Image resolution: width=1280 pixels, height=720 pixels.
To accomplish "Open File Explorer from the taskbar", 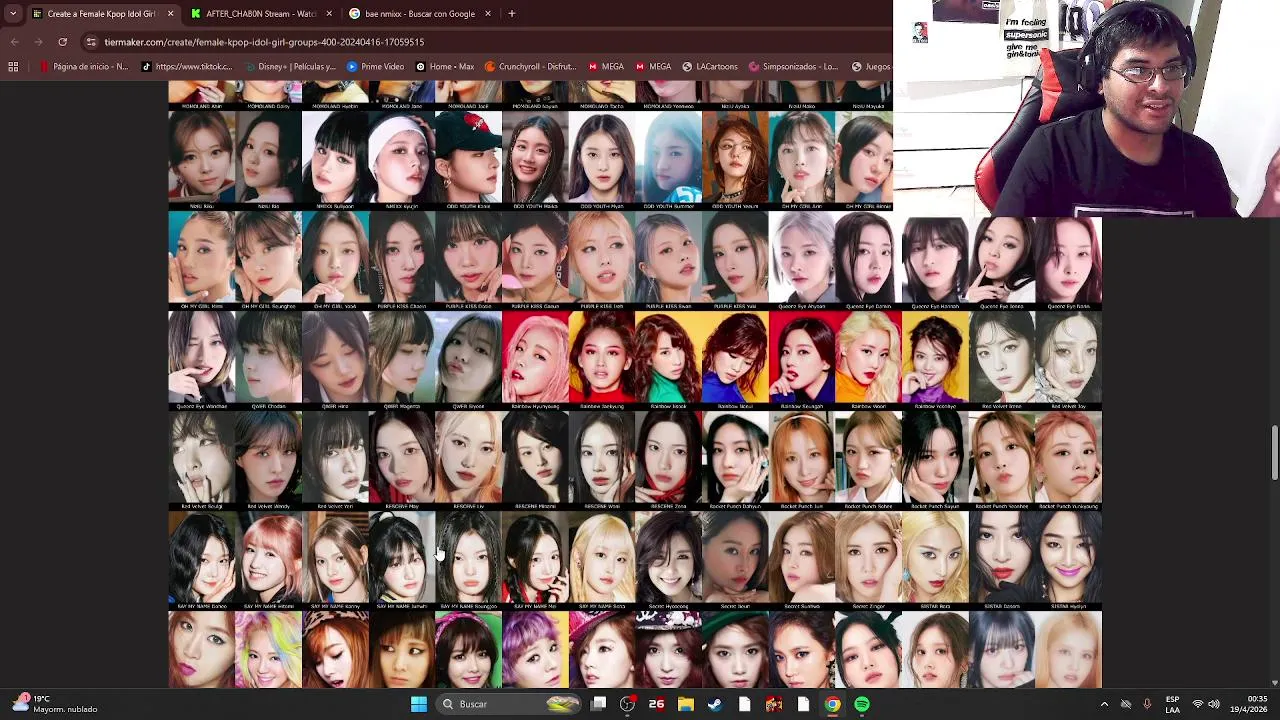I will coord(685,704).
